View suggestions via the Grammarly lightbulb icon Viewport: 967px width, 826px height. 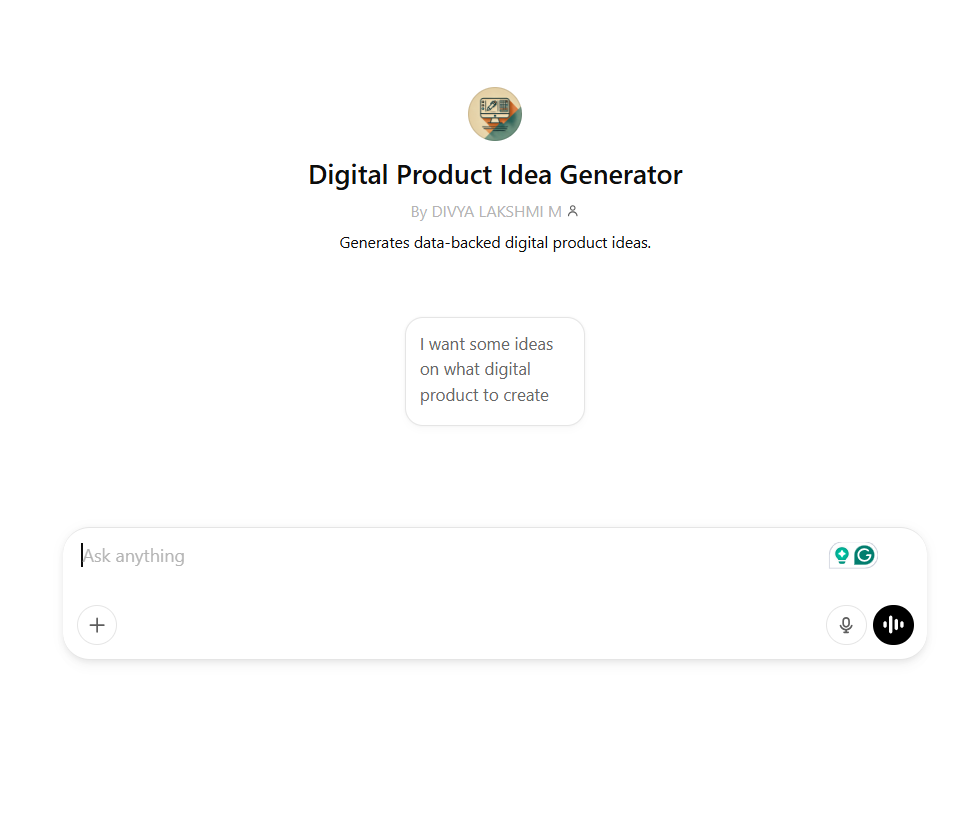[840, 554]
